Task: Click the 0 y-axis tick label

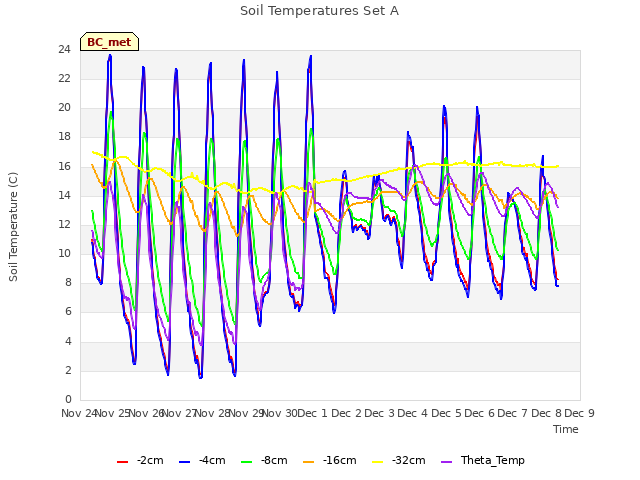Action: coord(68,400)
